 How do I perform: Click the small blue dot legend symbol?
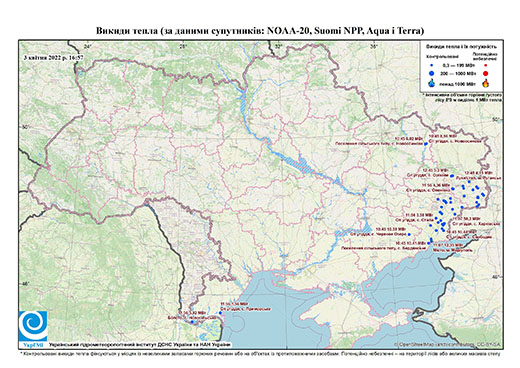coord(432,65)
